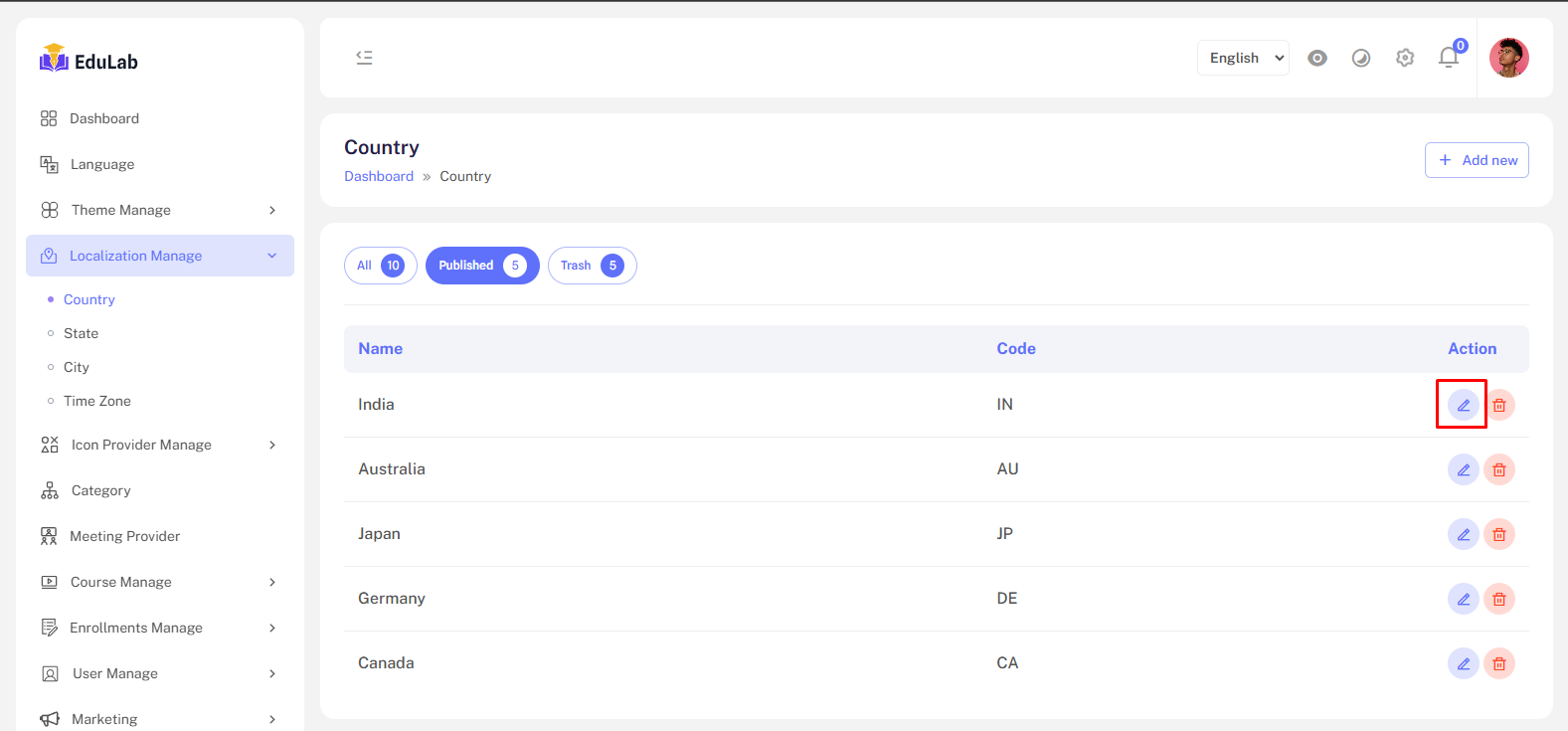
Task: Open the settings gear in header
Action: [x=1405, y=58]
